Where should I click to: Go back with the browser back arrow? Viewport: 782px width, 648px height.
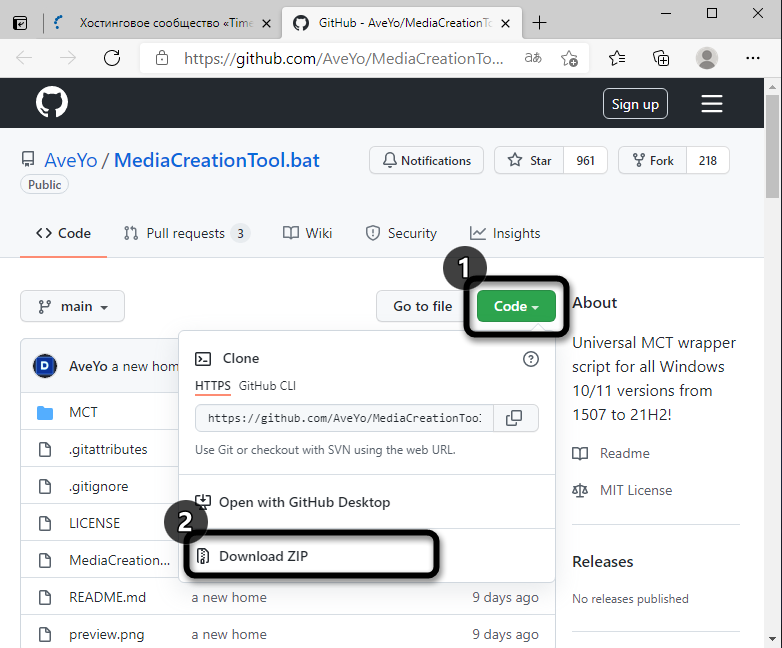tap(24, 58)
